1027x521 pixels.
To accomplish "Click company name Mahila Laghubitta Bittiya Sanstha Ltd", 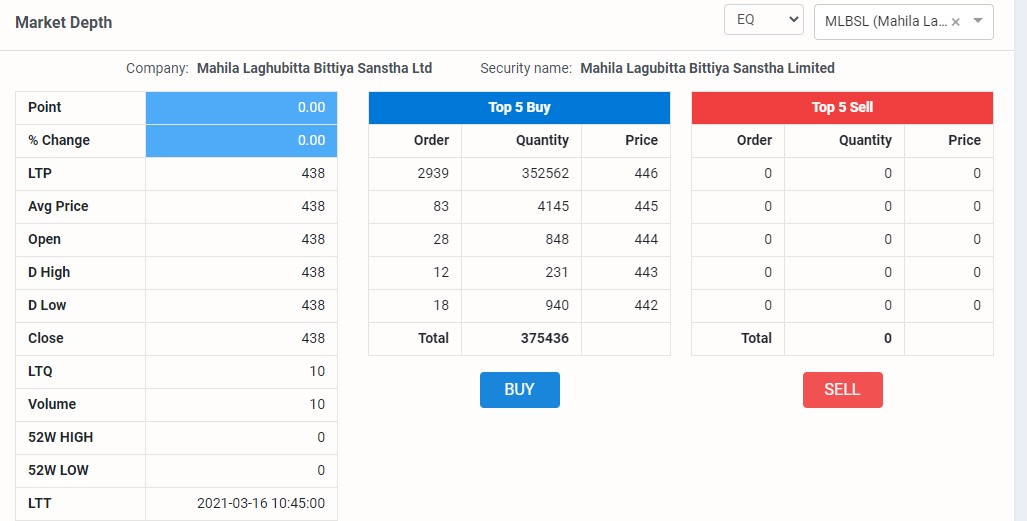I will point(314,68).
